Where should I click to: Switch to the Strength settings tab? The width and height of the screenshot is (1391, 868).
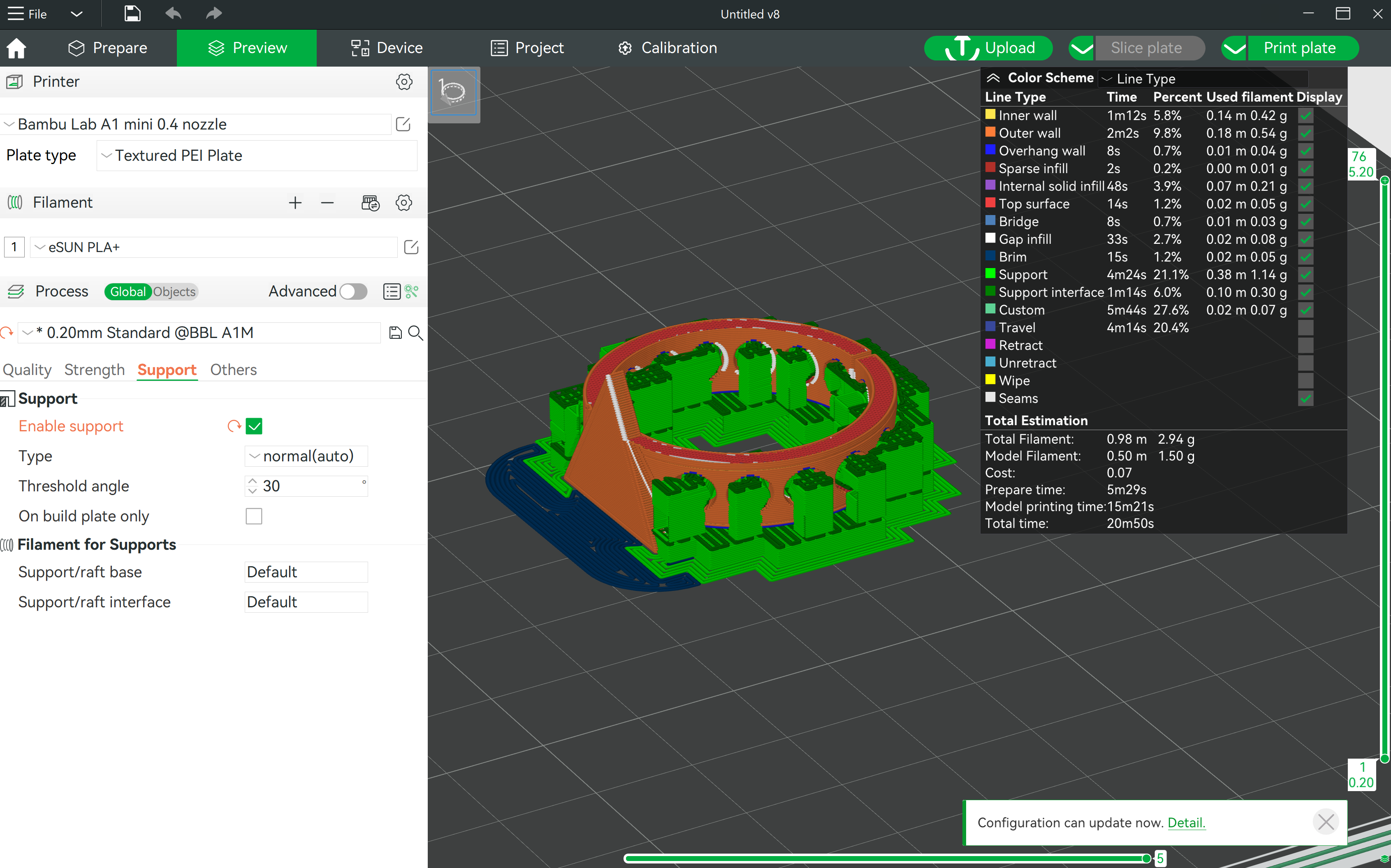(94, 370)
